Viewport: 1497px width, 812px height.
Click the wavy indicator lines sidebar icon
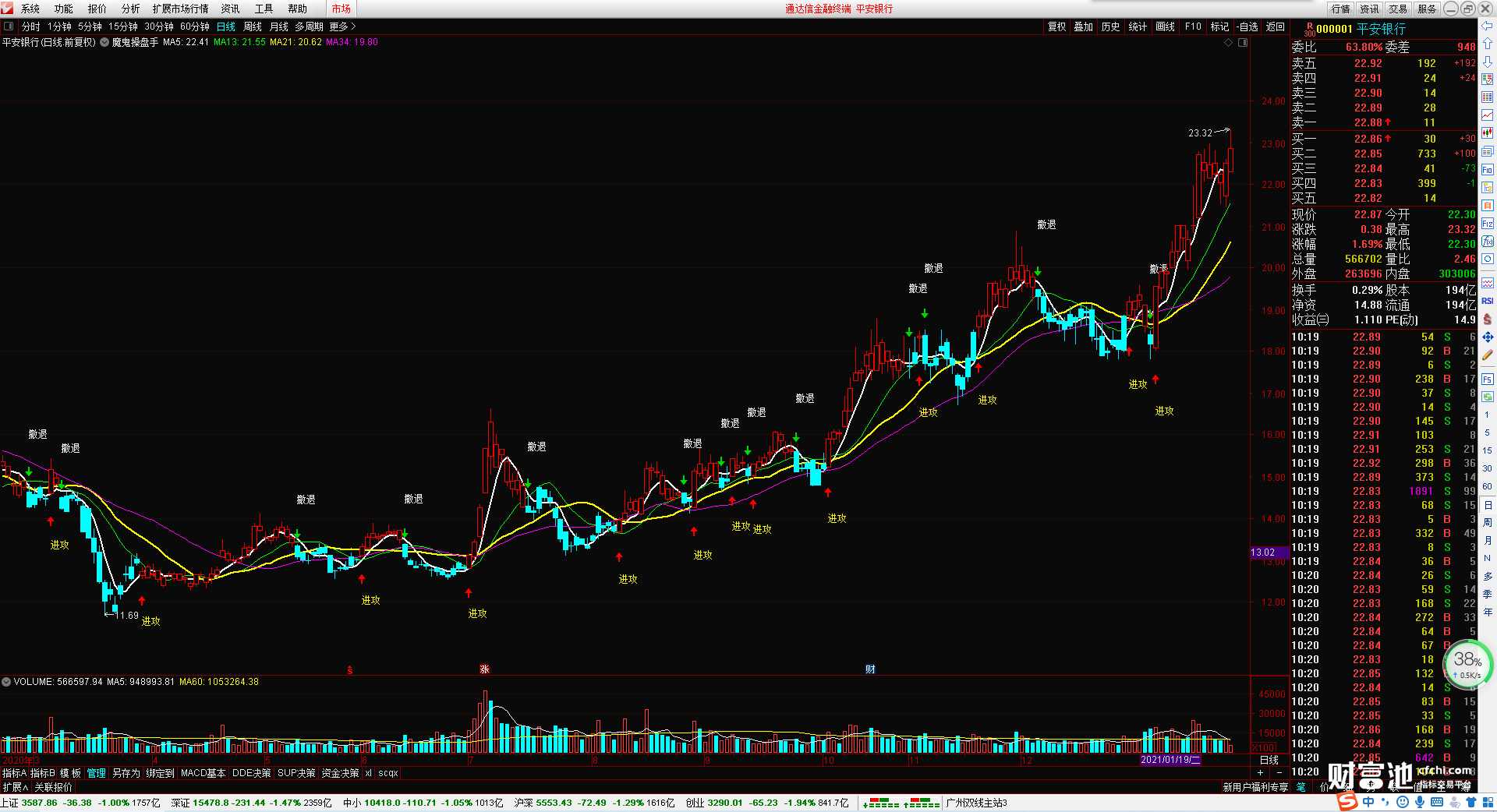pyautogui.click(x=1488, y=282)
